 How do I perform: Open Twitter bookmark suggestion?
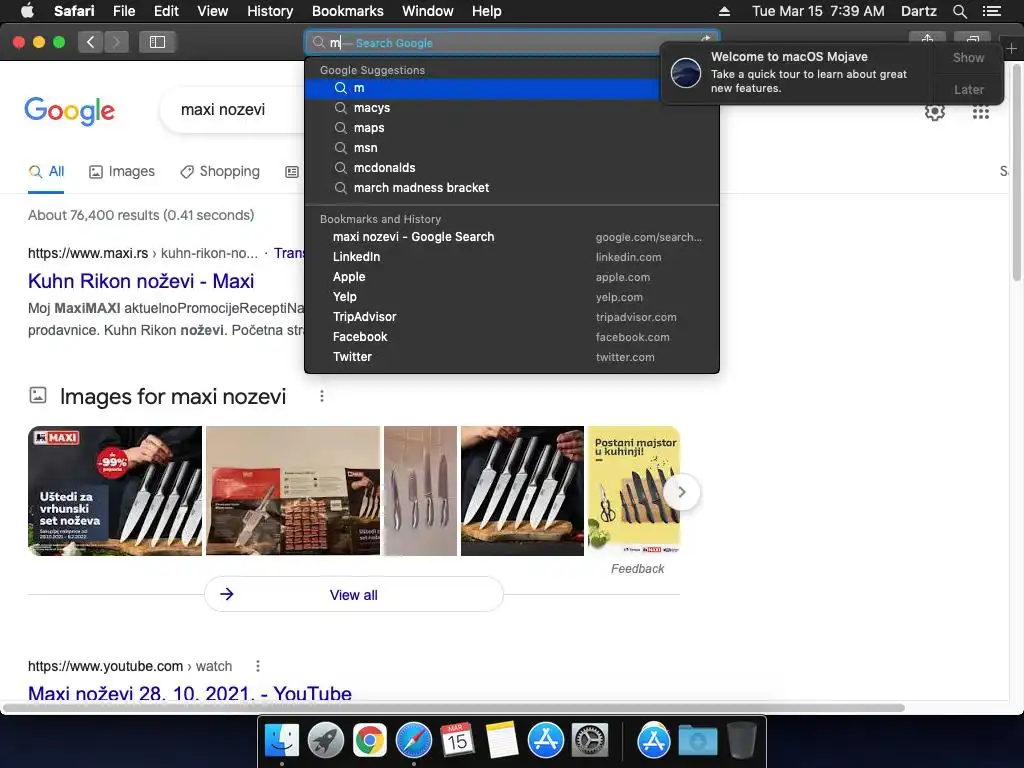click(512, 357)
